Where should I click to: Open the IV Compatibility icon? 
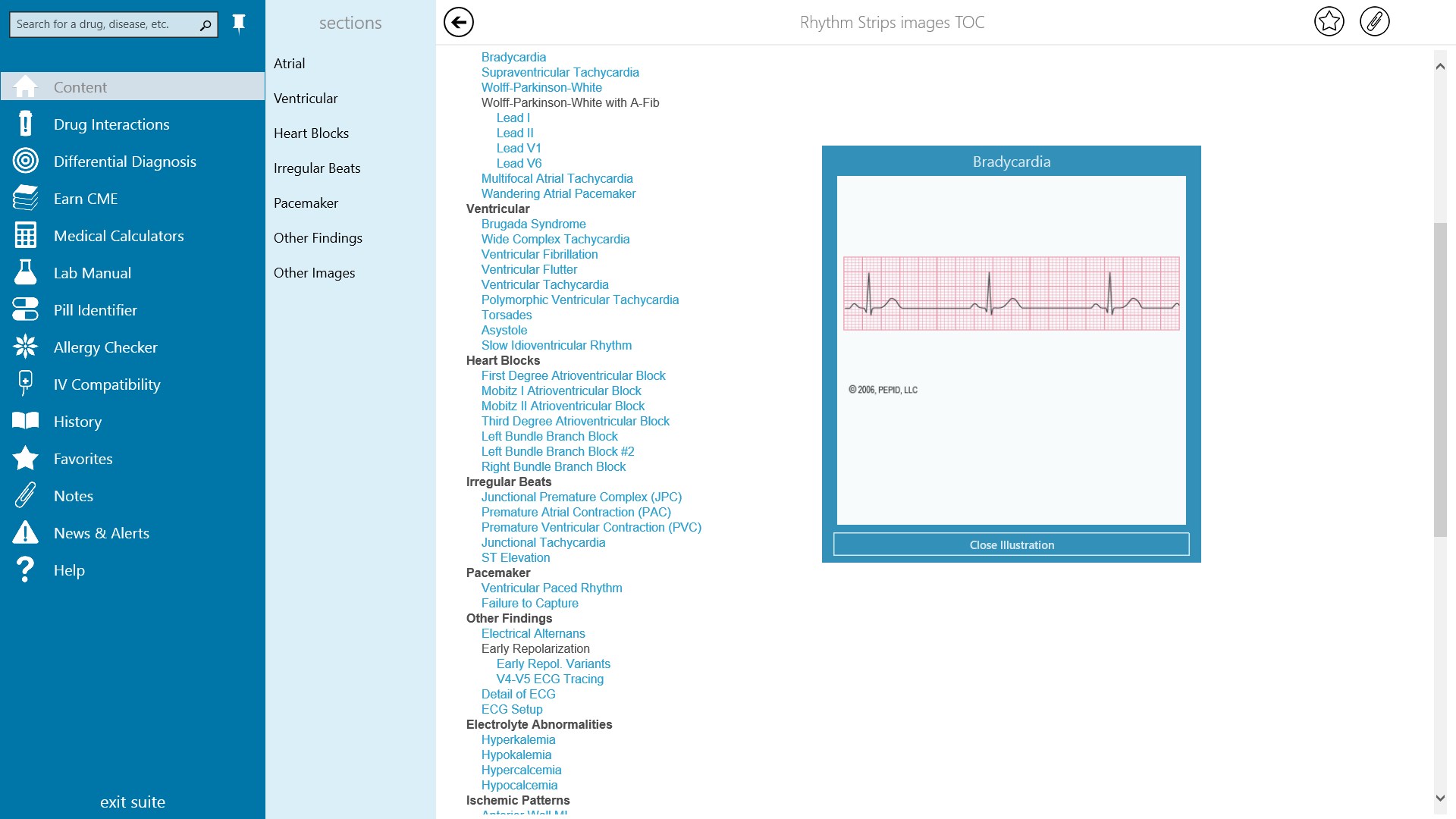26,384
